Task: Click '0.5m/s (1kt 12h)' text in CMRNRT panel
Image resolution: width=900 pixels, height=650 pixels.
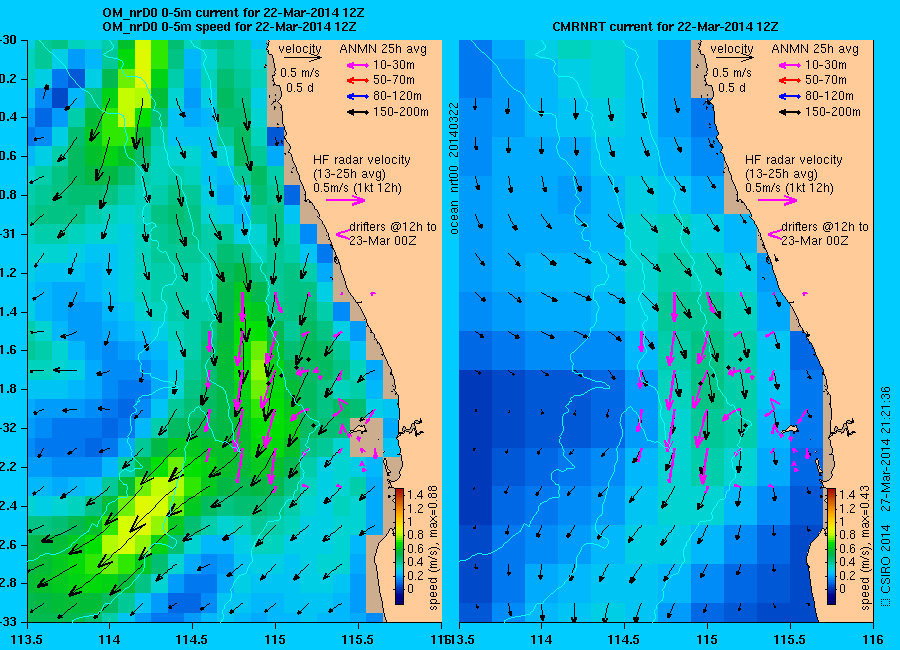Action: click(790, 188)
